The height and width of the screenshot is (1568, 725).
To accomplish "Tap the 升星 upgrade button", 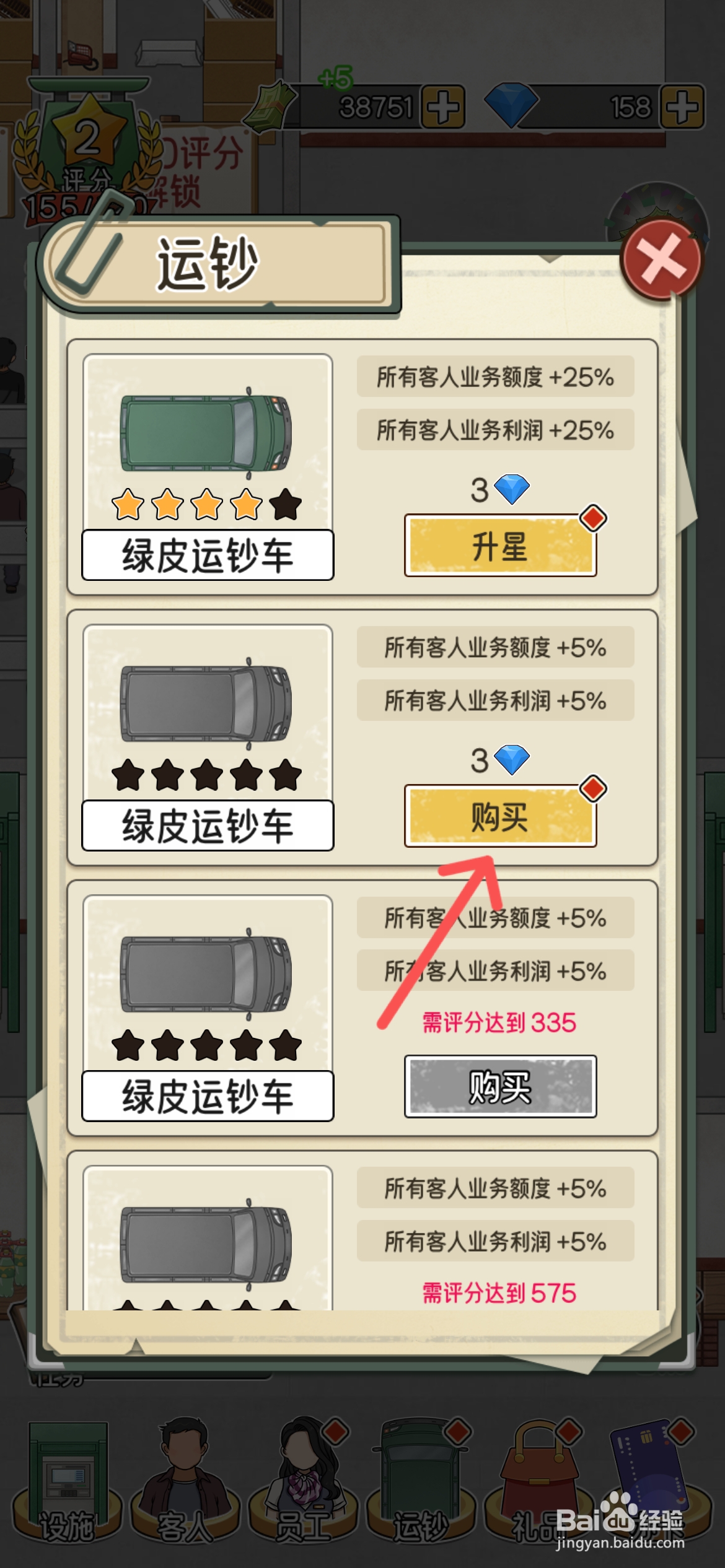I will [x=500, y=546].
